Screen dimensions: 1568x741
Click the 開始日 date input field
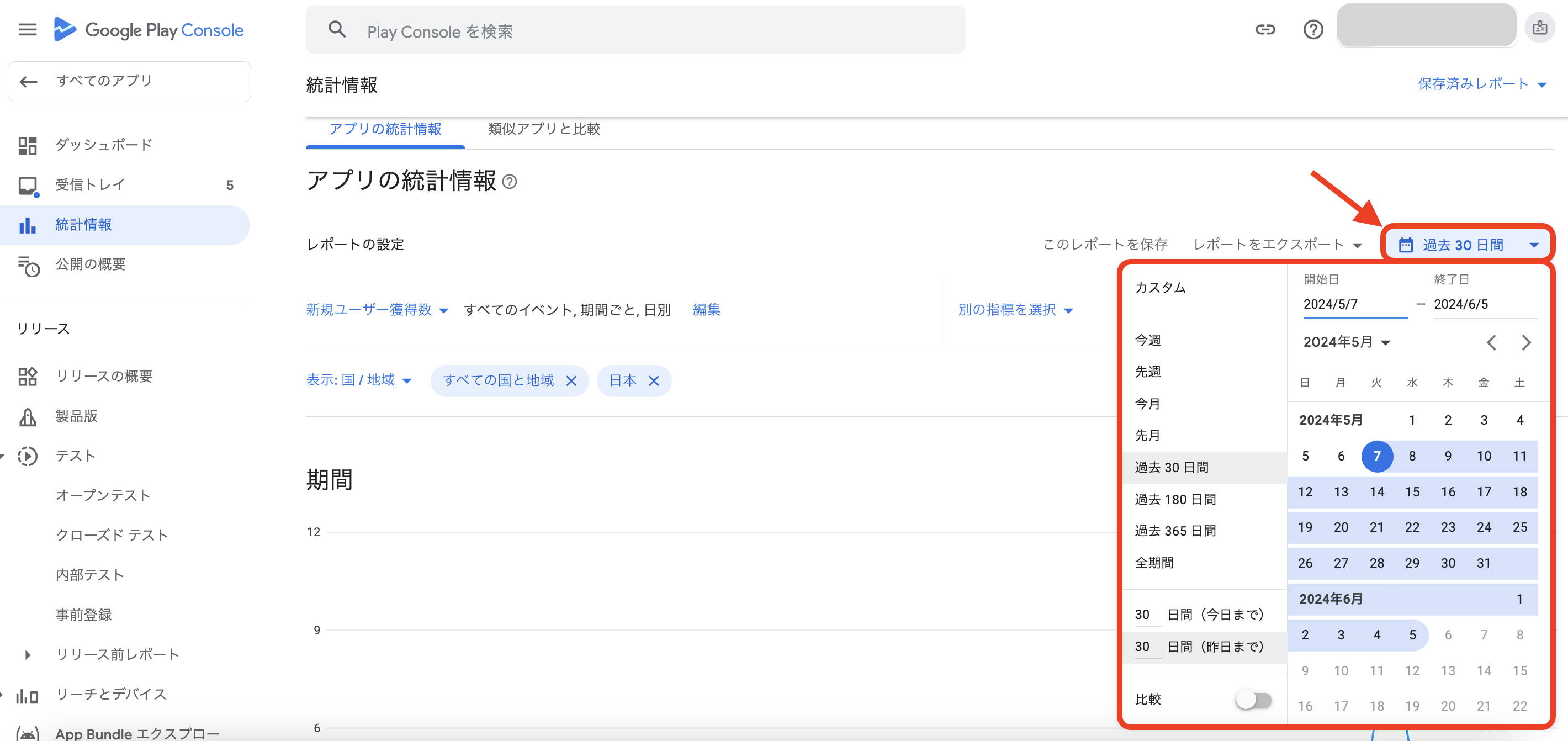point(1355,304)
